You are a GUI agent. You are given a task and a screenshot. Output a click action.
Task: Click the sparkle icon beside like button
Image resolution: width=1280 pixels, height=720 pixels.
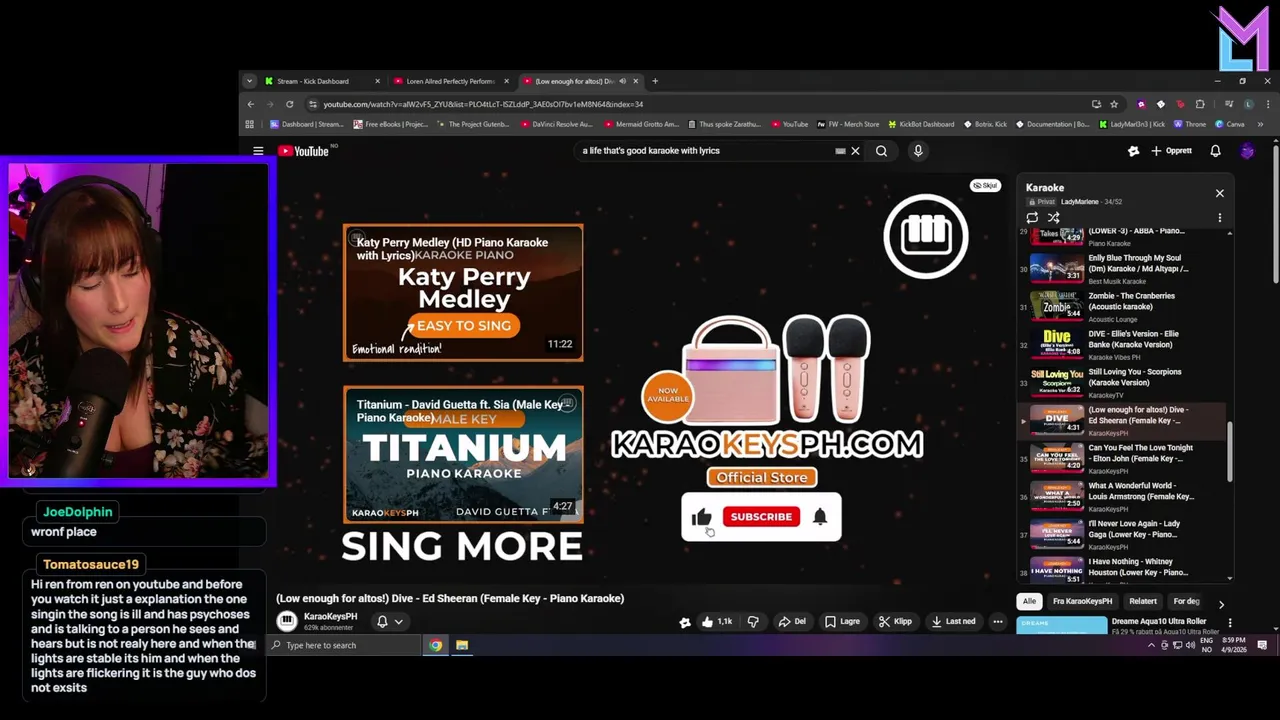(x=685, y=622)
